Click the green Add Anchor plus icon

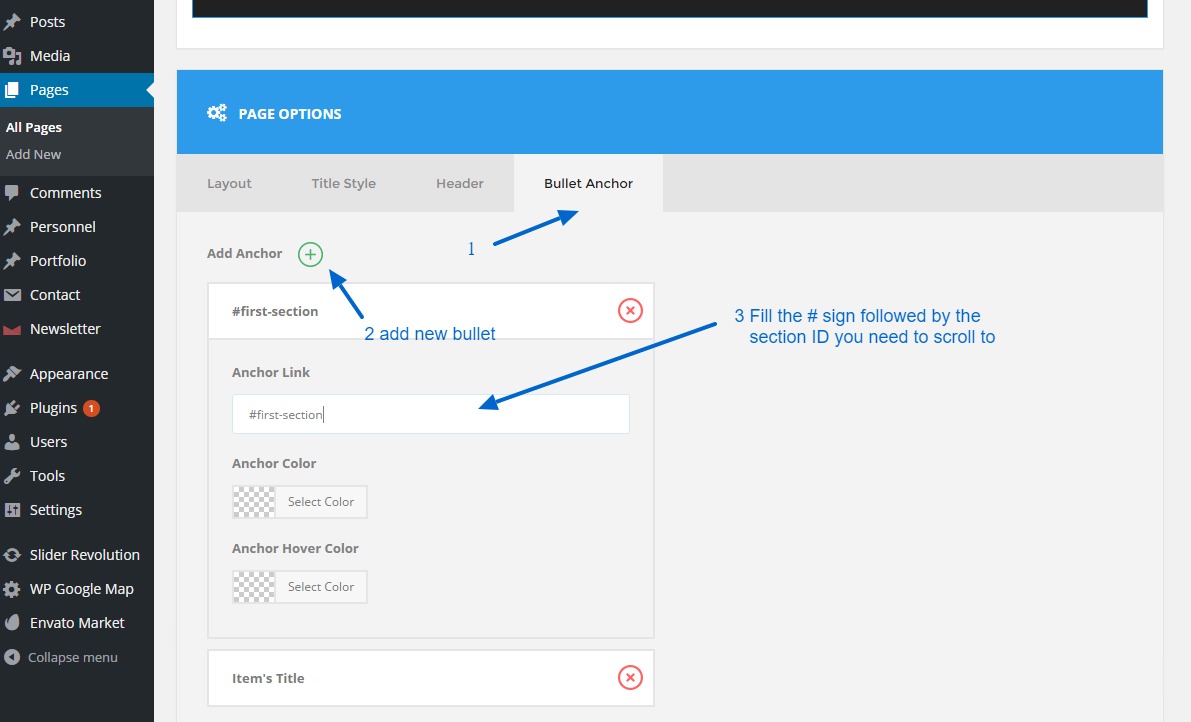[310, 255]
